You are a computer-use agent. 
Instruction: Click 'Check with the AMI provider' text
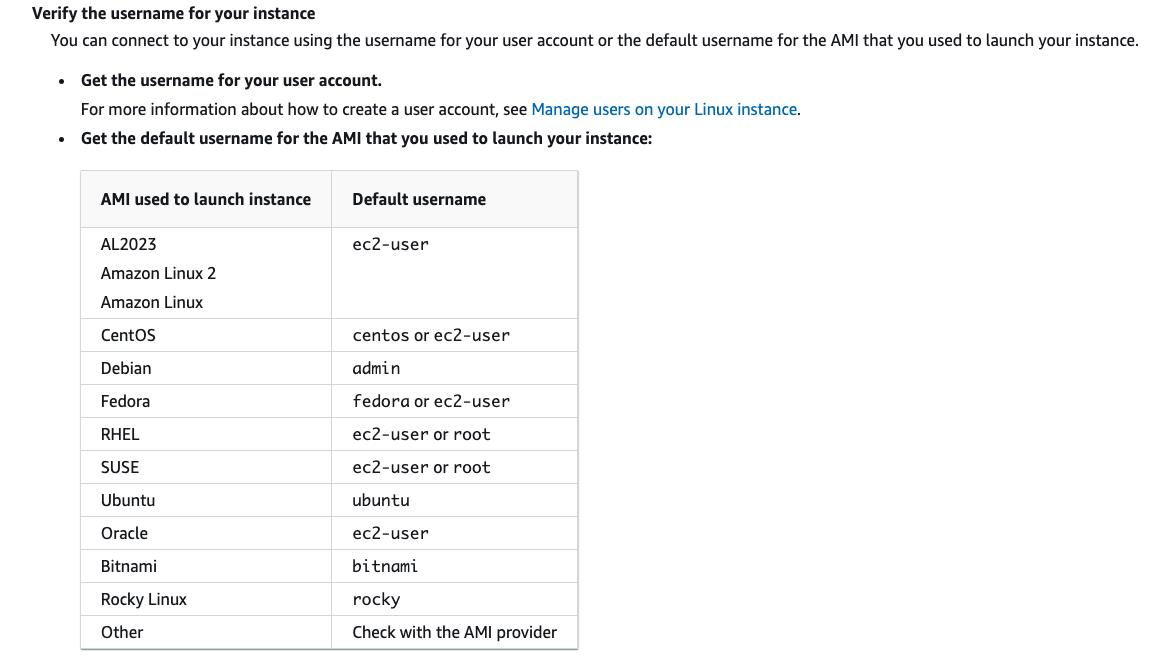(x=455, y=632)
